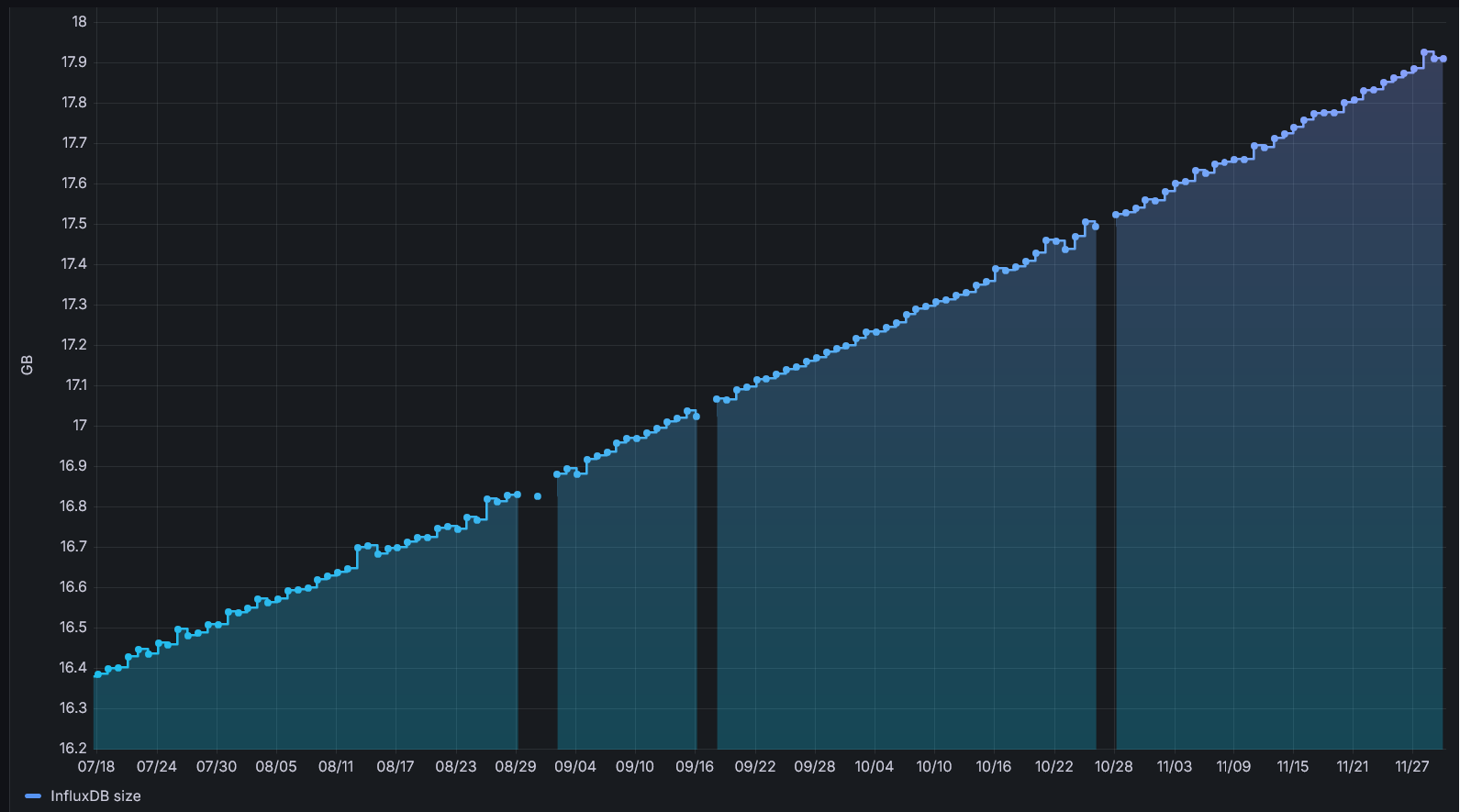Screen dimensions: 1460x812
Task: Click the 17.5 y-axis label
Action: (x=74, y=224)
